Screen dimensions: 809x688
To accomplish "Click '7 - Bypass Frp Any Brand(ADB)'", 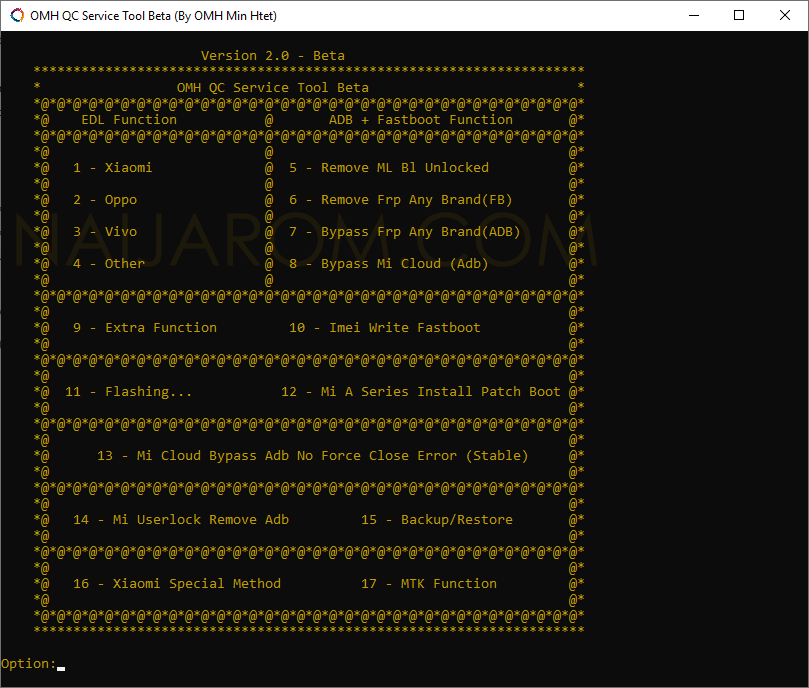I will pyautogui.click(x=404, y=232).
